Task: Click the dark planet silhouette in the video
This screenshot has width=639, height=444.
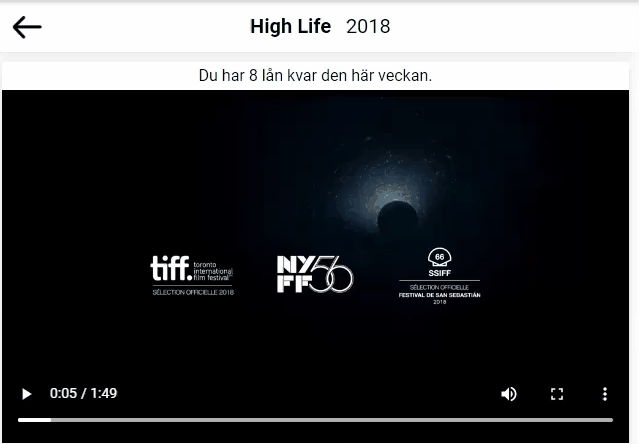Action: (397, 218)
